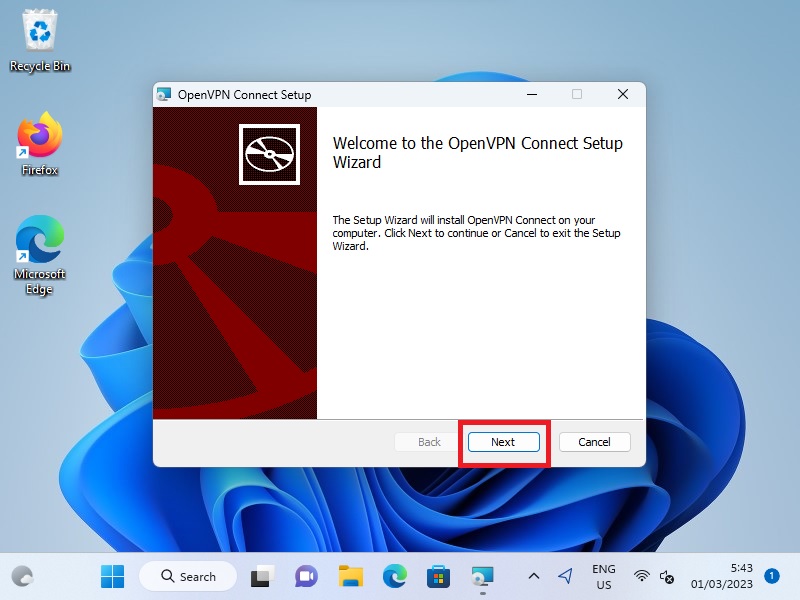This screenshot has height=600, width=800.
Task: Open the notification count badge
Action: coord(771,576)
